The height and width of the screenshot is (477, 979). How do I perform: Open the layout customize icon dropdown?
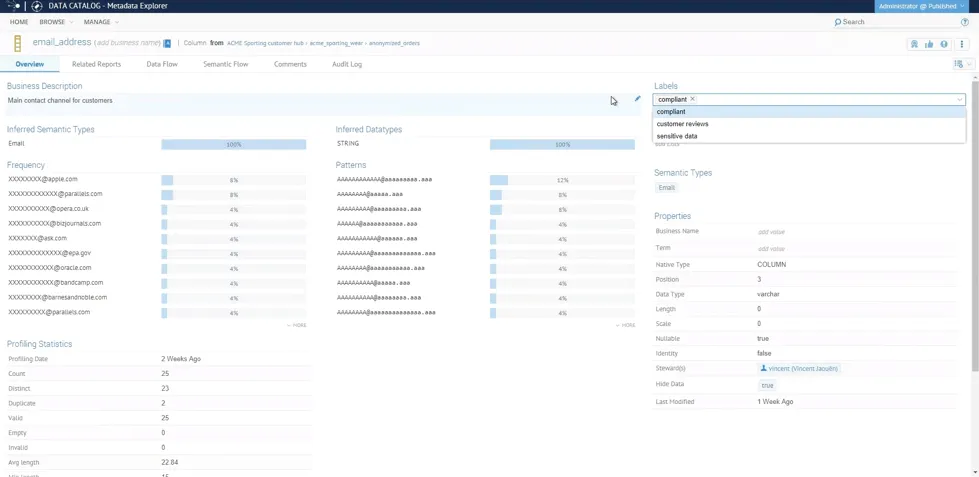(964, 64)
